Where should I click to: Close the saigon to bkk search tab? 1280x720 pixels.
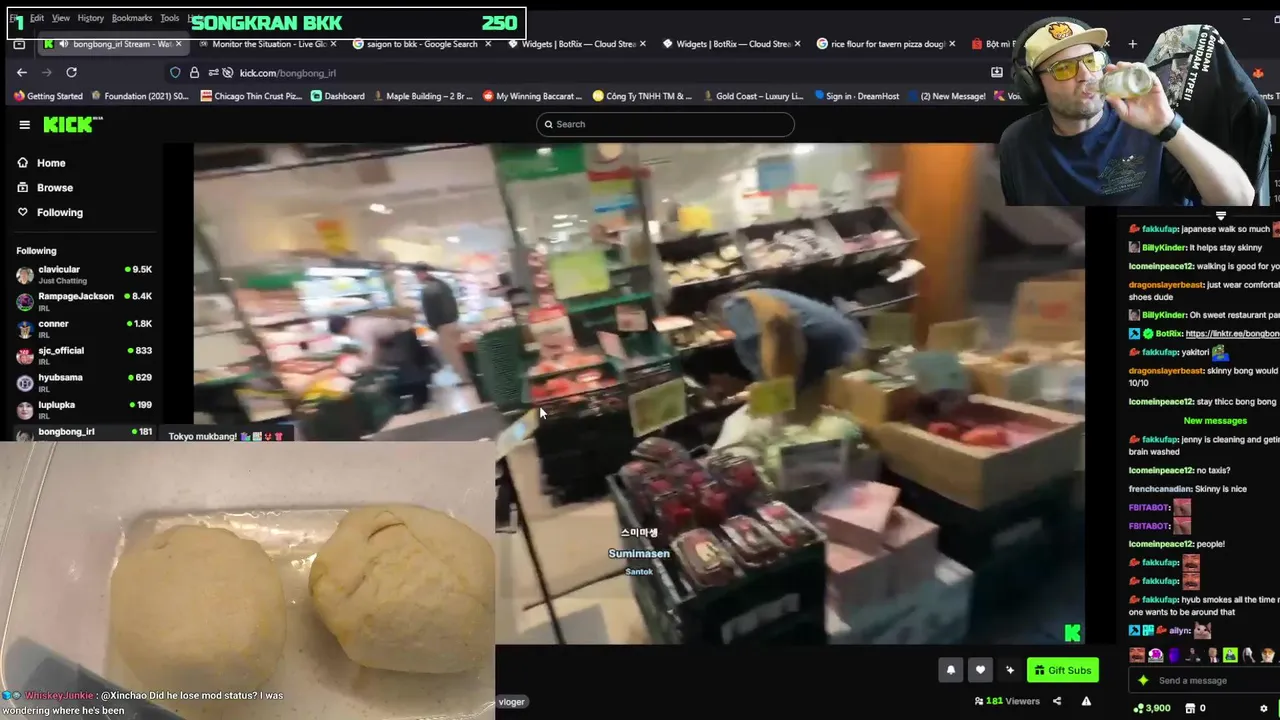point(487,44)
